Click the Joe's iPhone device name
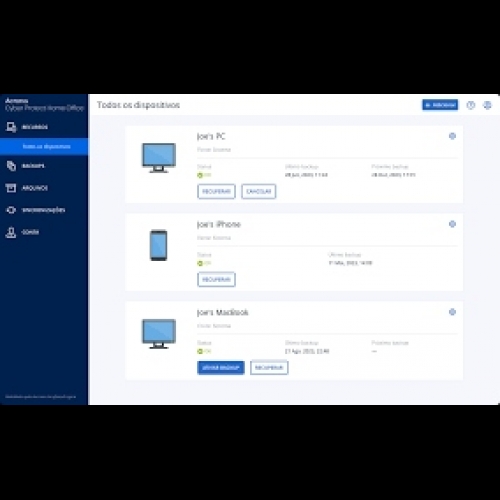Screen dimensions: 500x500 click(219, 224)
